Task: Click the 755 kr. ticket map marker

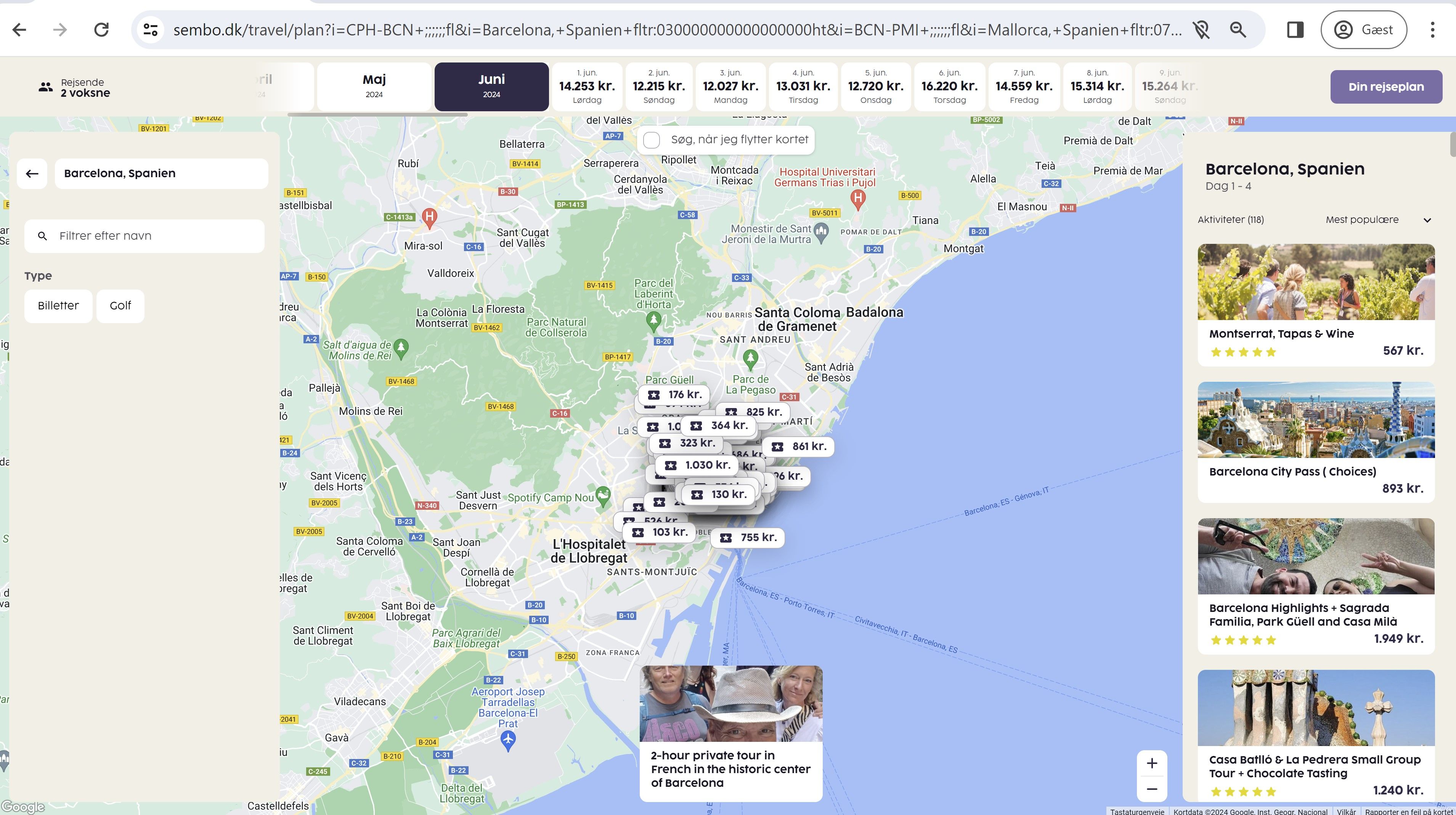Action: click(747, 538)
